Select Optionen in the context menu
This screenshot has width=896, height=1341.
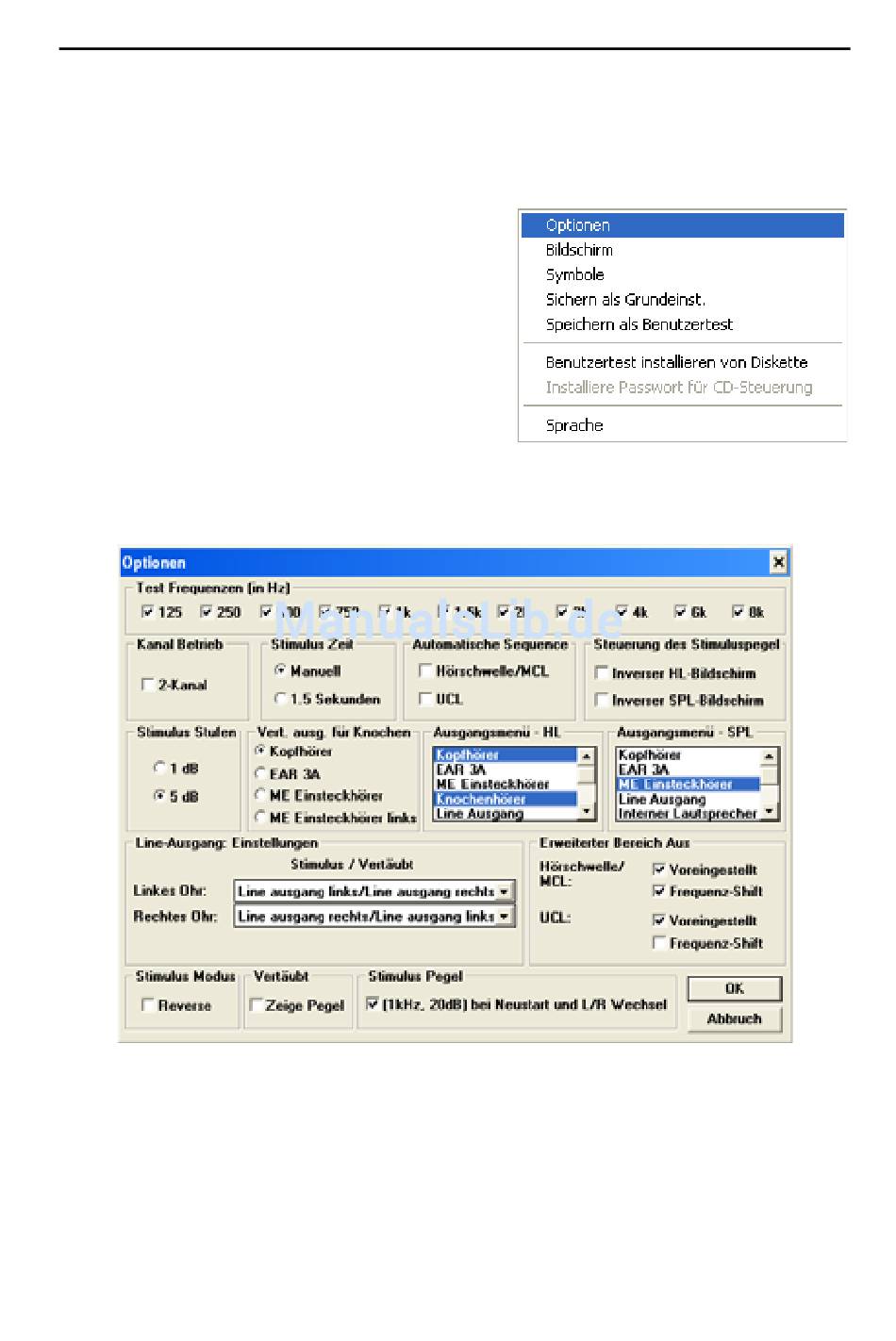pos(682,225)
